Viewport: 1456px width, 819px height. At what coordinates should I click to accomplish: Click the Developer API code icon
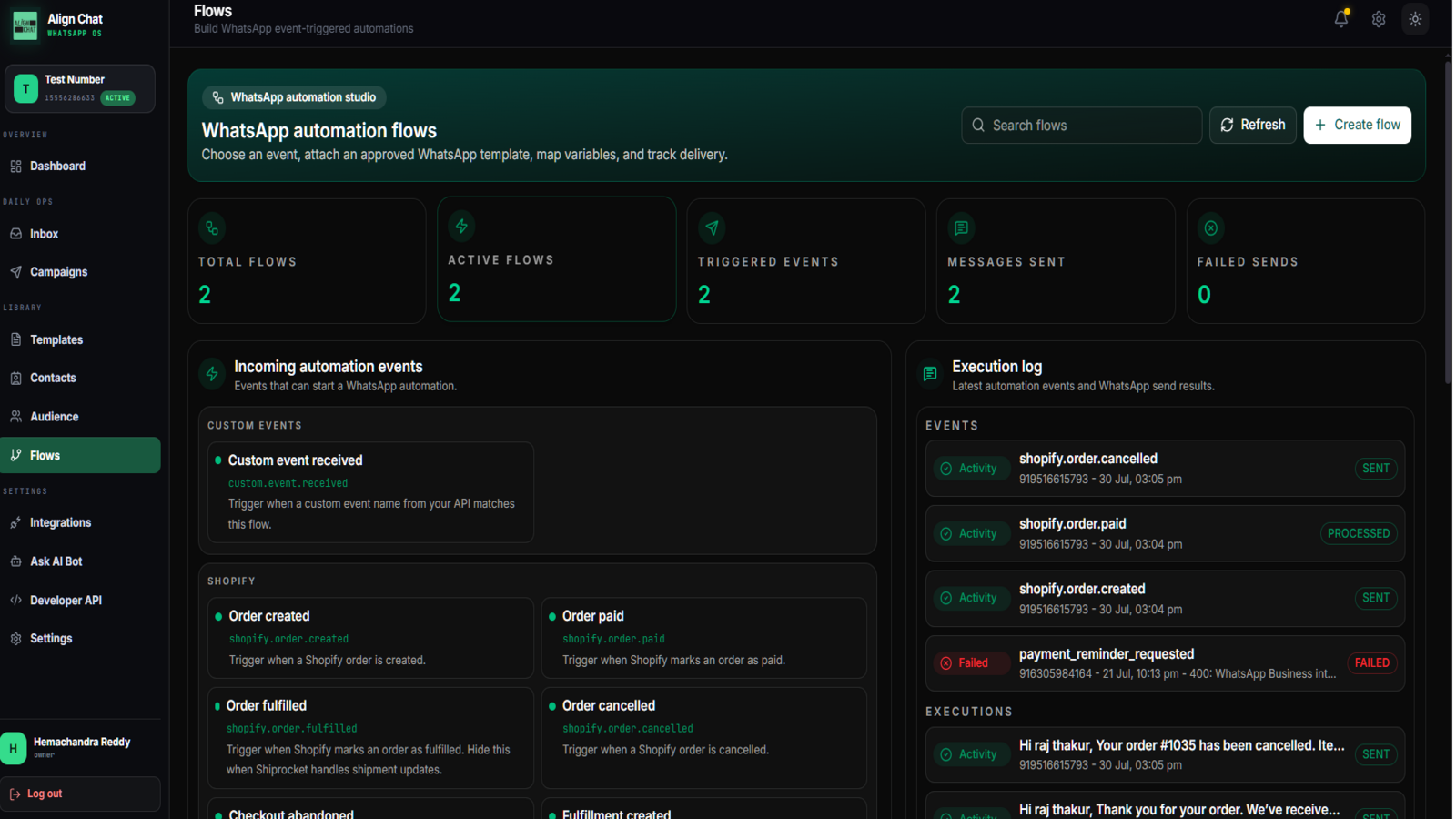[x=15, y=600]
